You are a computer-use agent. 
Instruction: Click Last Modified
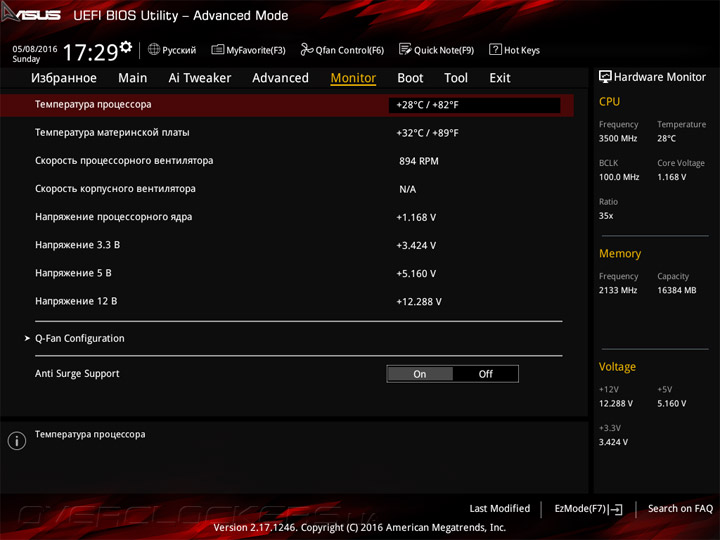(500, 508)
